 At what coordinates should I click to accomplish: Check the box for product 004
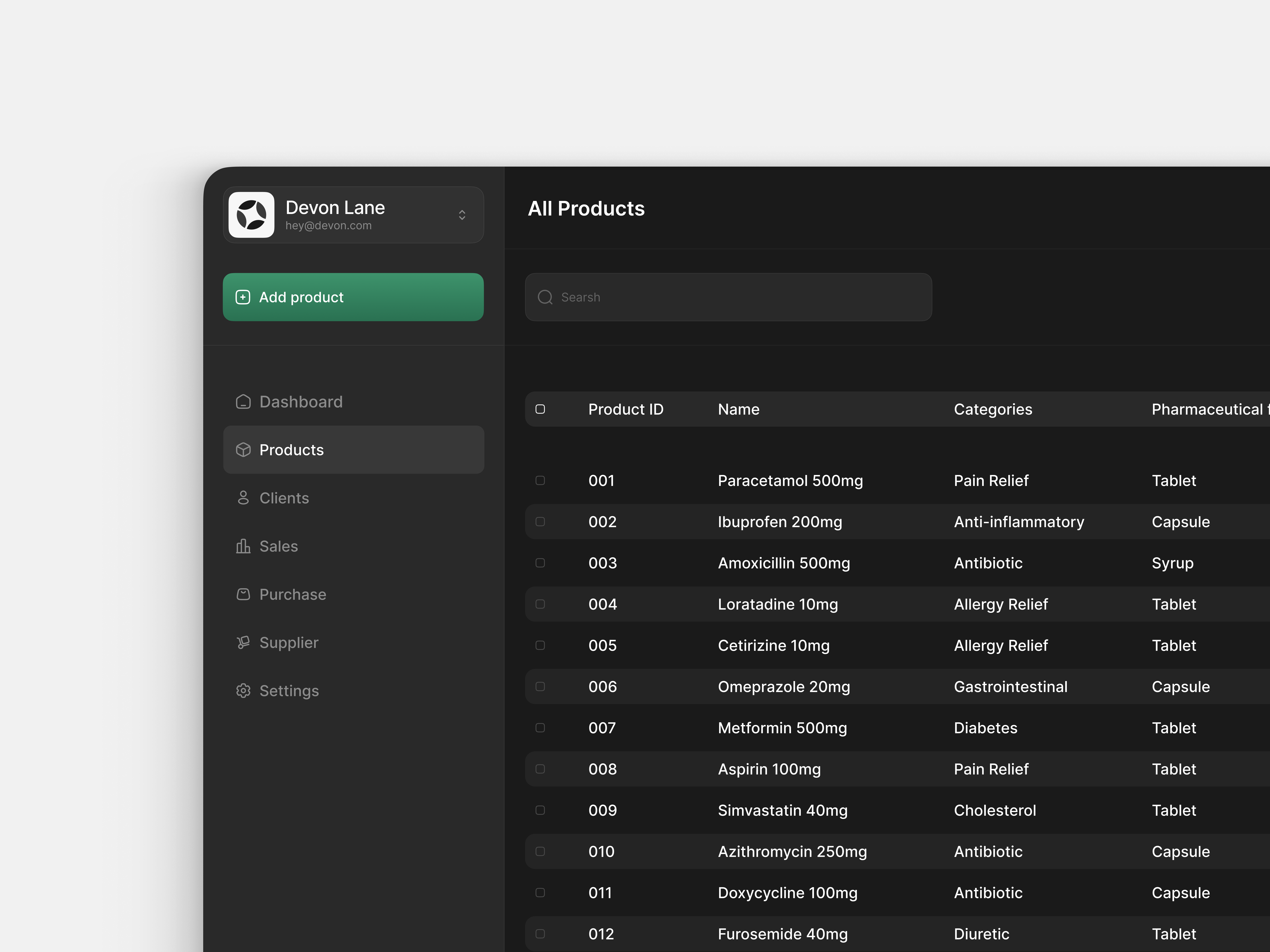[x=540, y=604]
